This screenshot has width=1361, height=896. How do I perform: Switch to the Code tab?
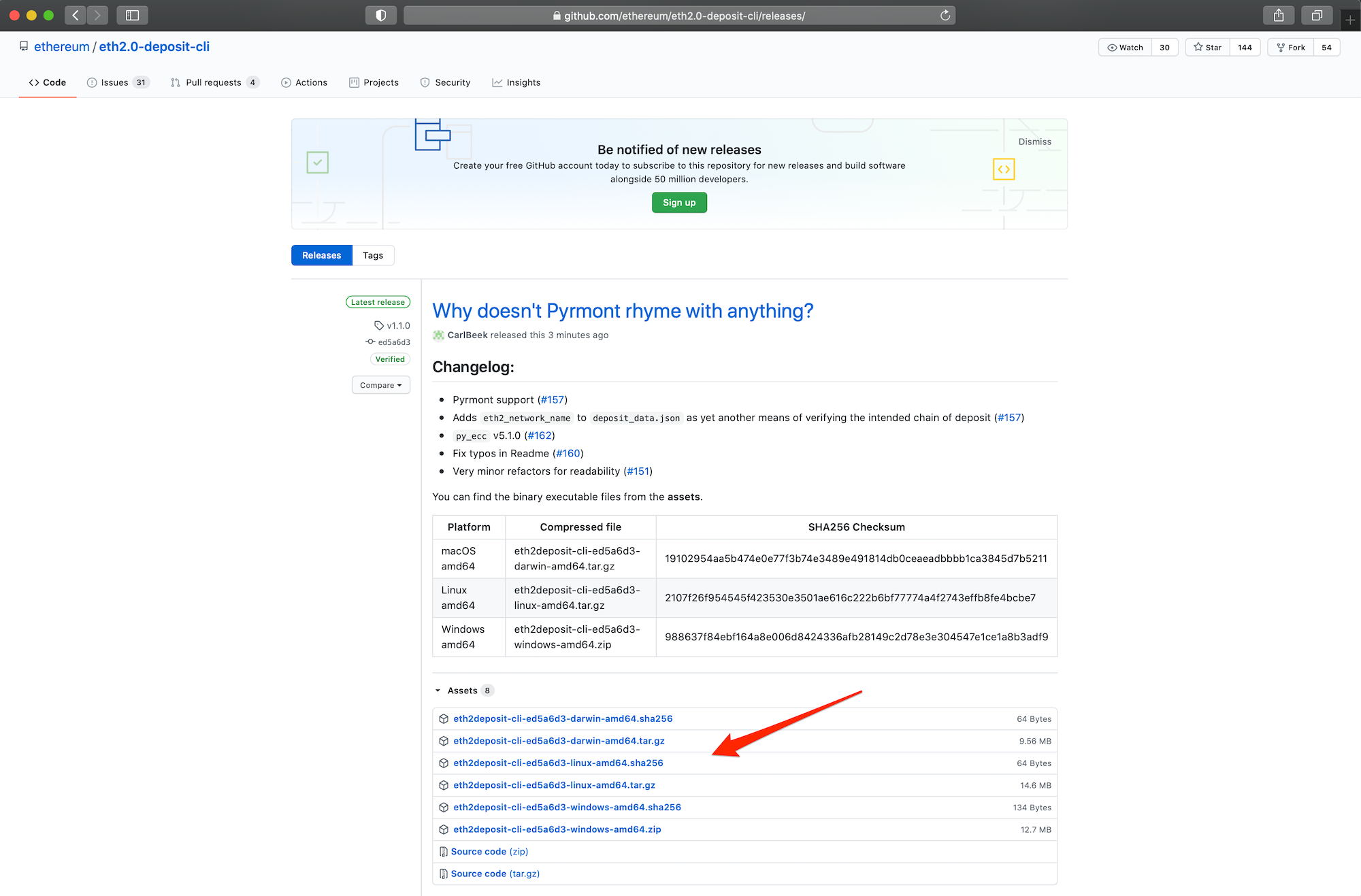(x=48, y=82)
